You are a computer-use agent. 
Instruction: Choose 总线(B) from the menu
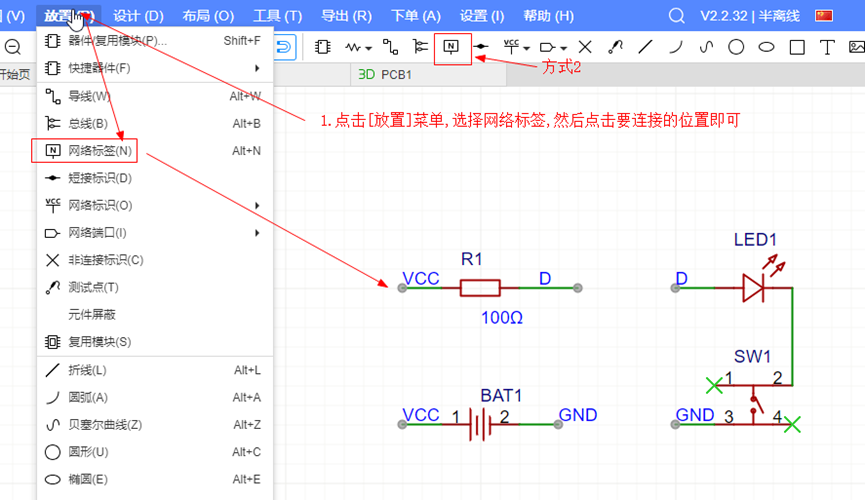click(x=155, y=124)
